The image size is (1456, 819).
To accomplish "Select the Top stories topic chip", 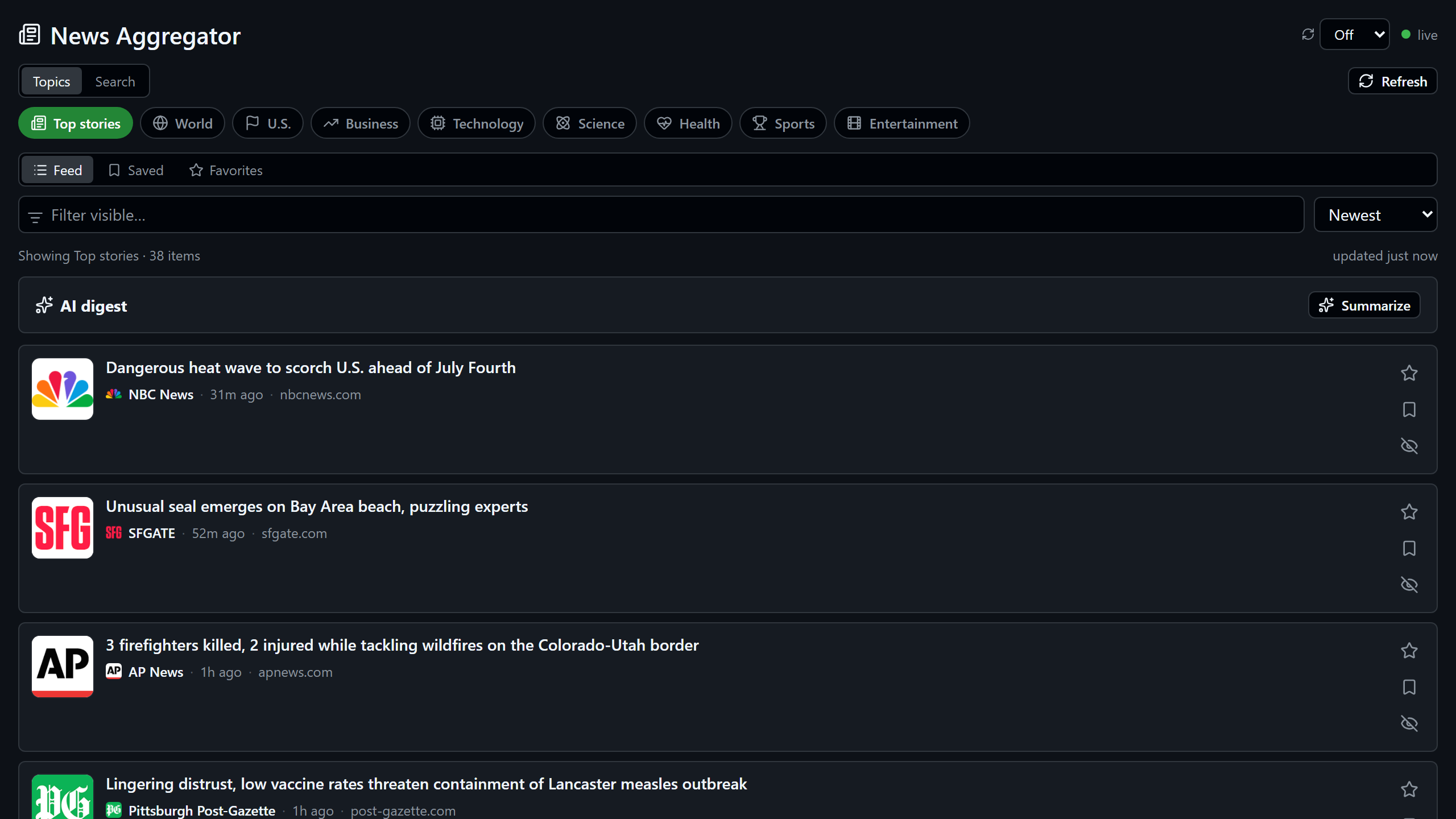I will (x=76, y=123).
